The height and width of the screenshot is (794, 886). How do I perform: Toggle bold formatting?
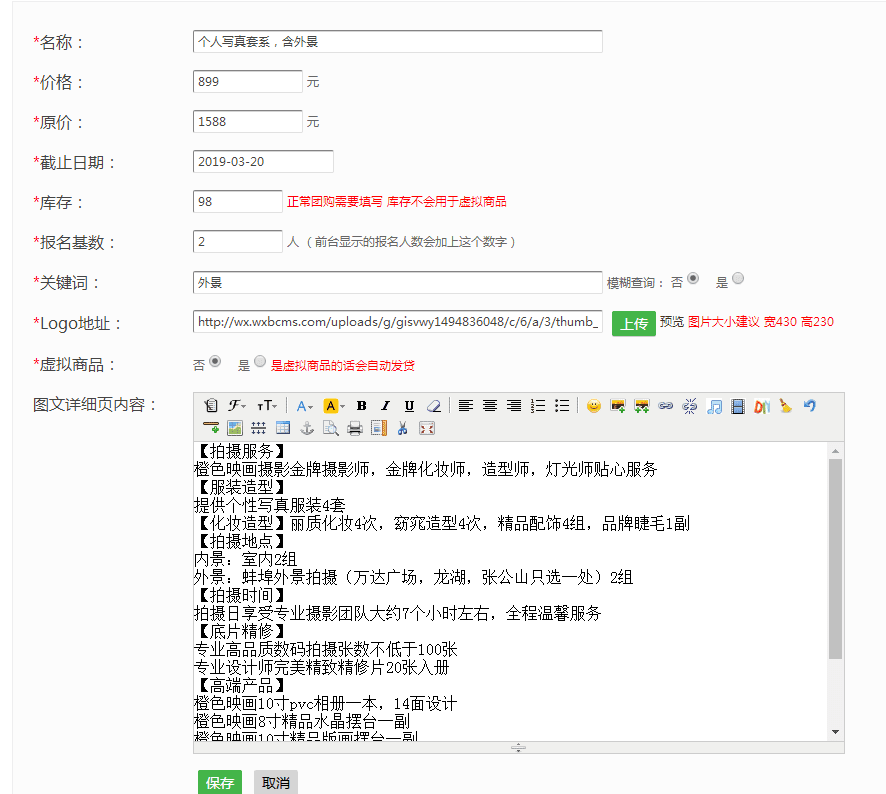coord(362,406)
